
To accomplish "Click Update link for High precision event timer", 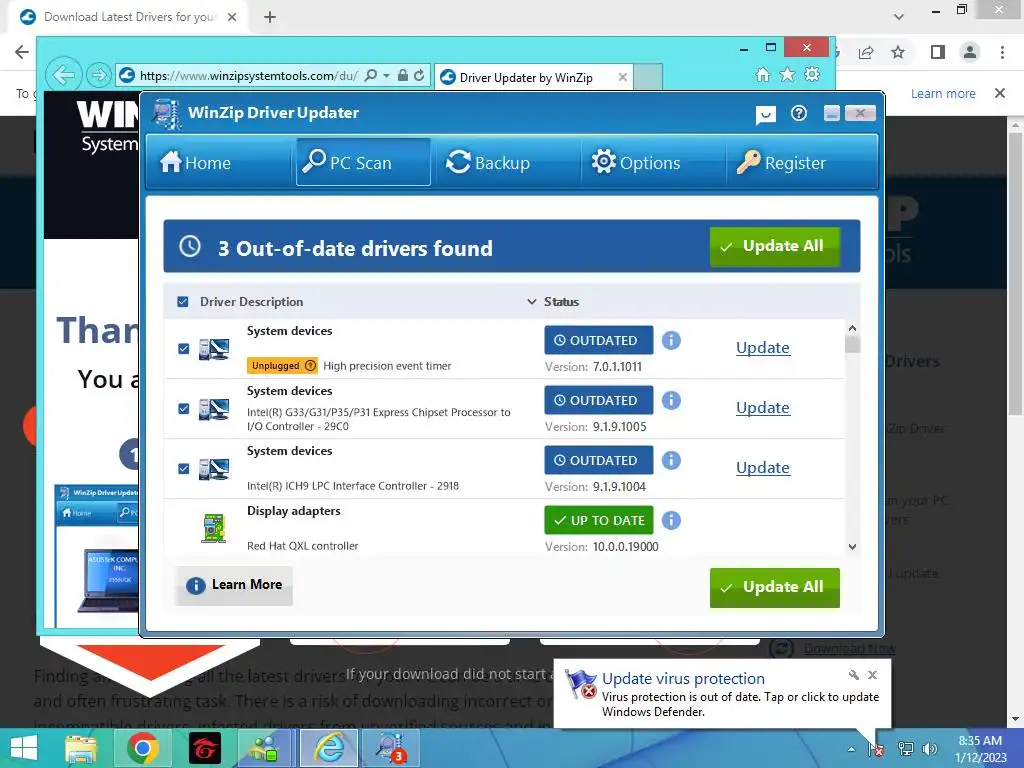I will pyautogui.click(x=762, y=347).
